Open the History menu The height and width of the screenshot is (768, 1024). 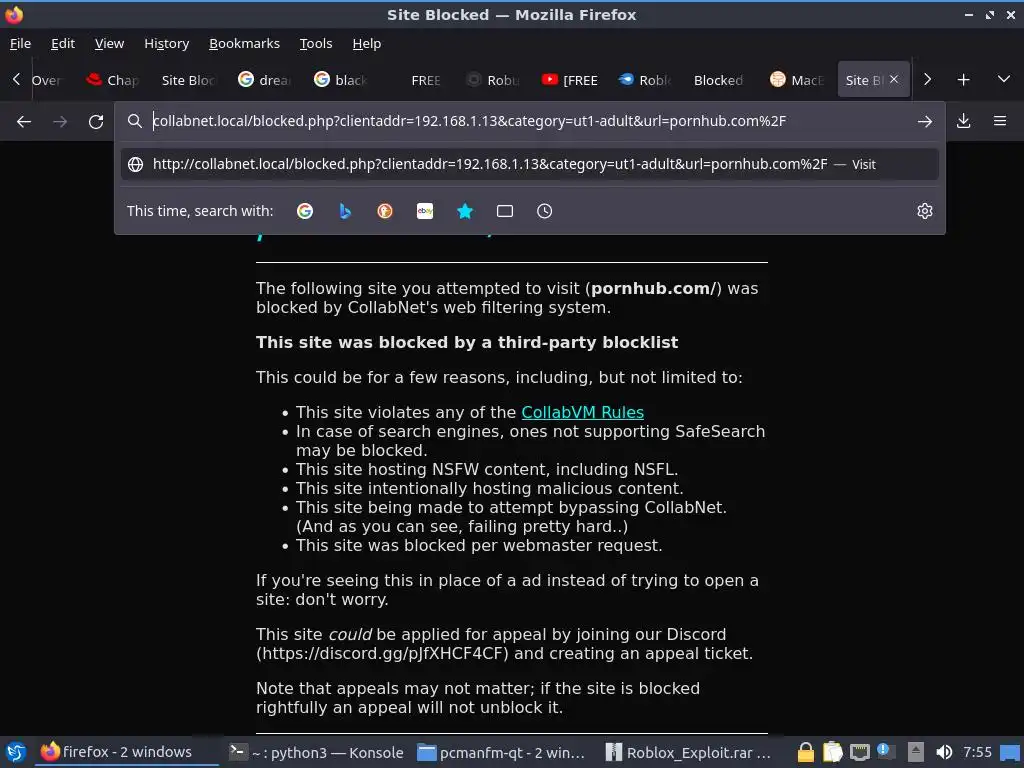[x=167, y=44]
